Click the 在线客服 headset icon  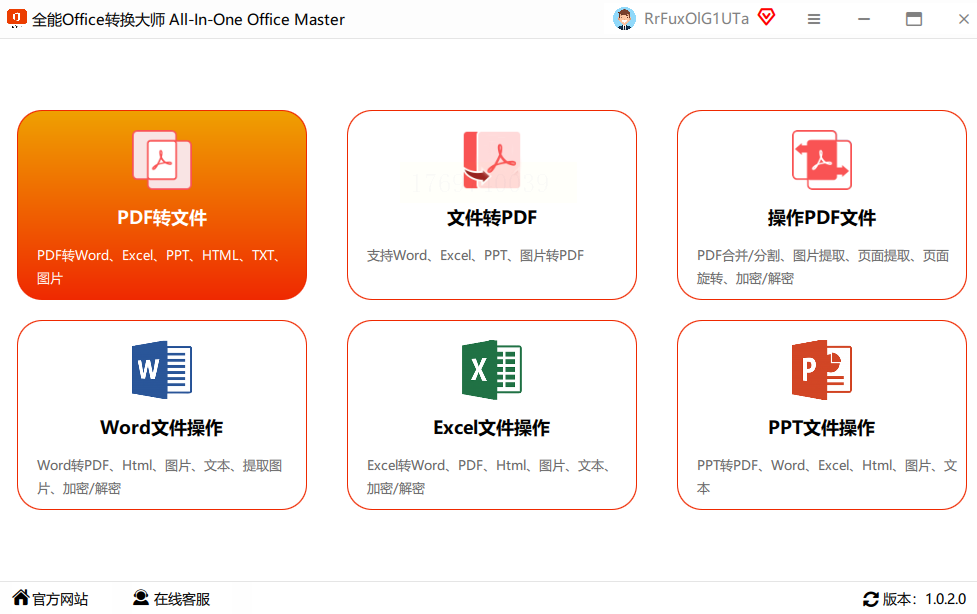click(x=141, y=598)
